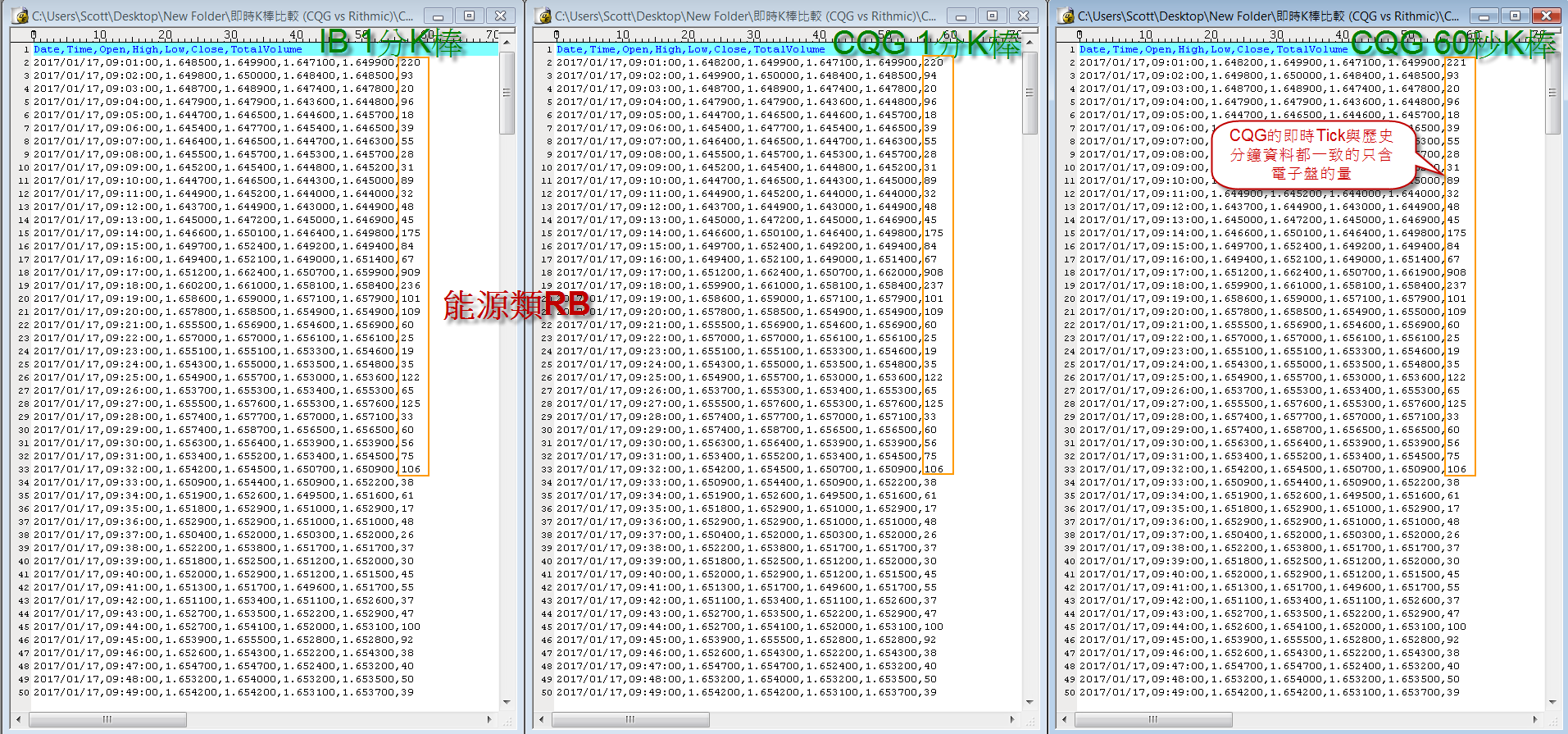Click row 09:14:00 with volume 175 in right window
The height and width of the screenshot is (734, 1568).
[1273, 233]
